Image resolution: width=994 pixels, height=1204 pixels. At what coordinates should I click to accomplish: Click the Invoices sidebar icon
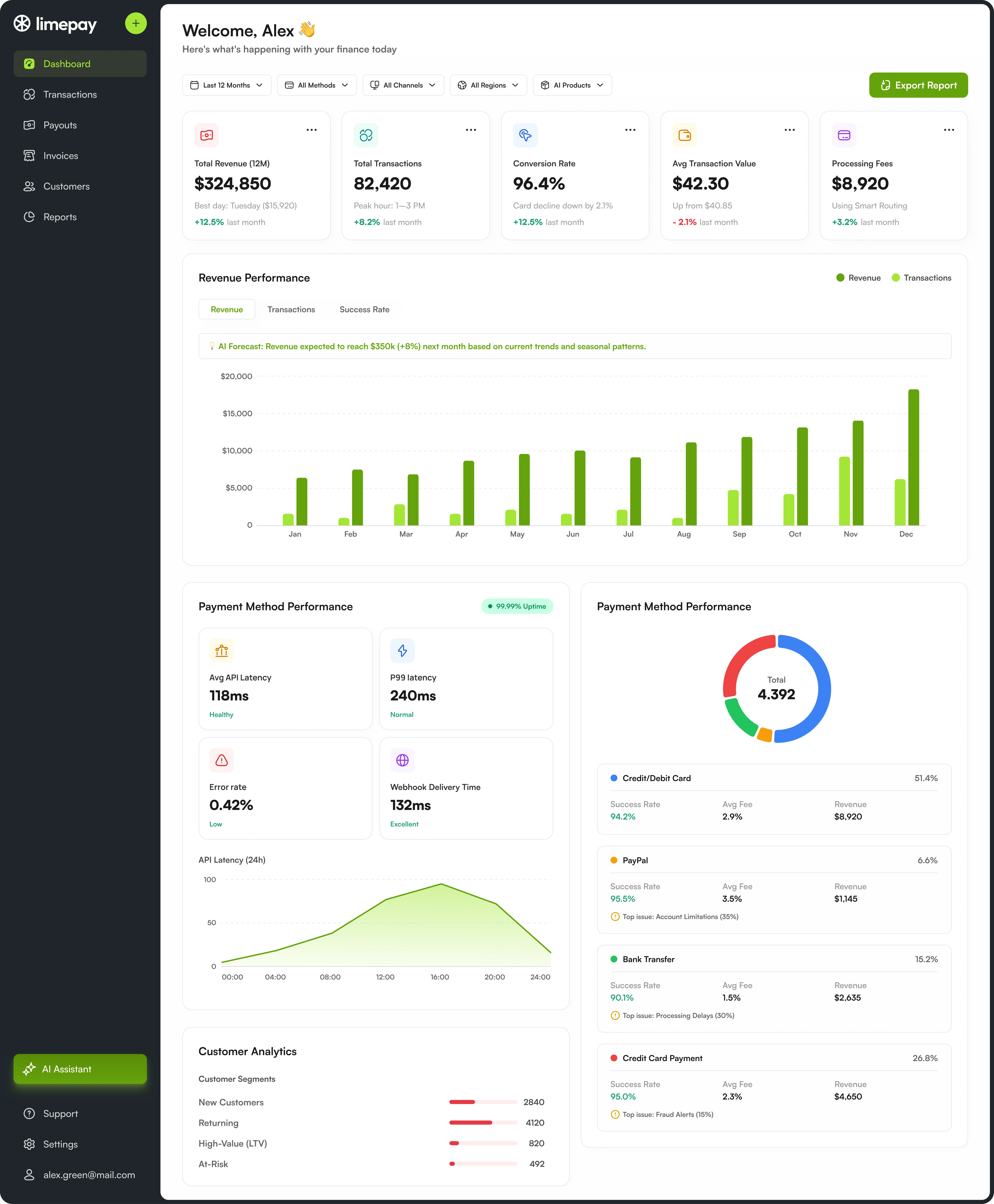(x=29, y=156)
